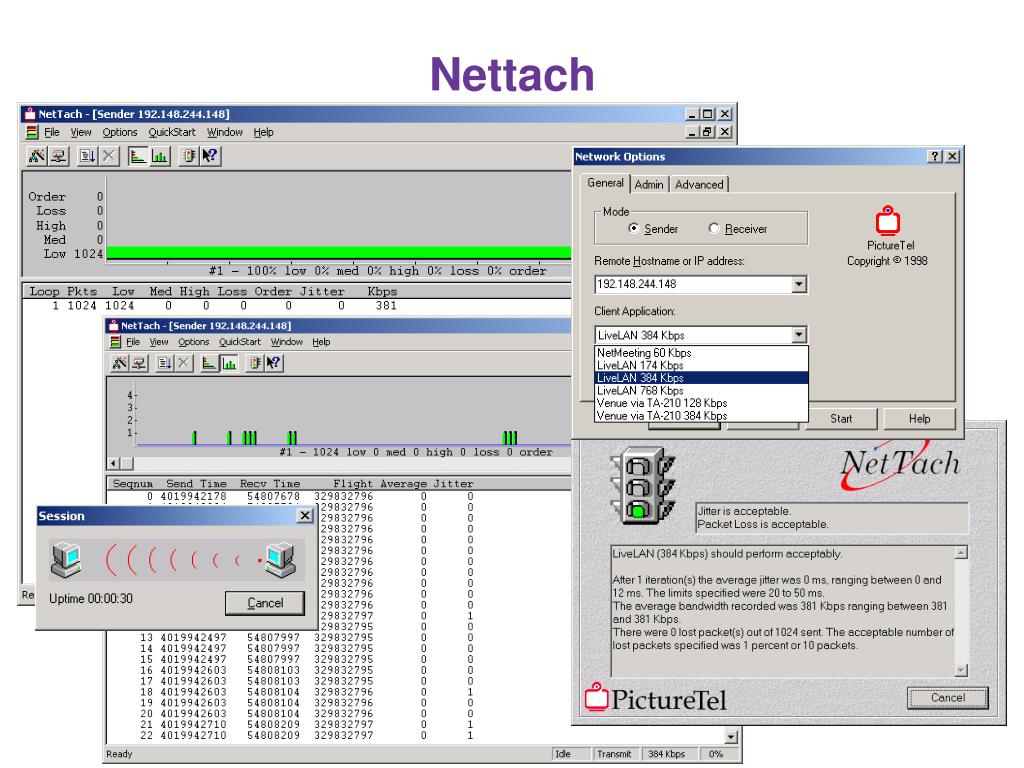Click the traffic light icon in back NetTach toolbar
Screen dimensions: 1024x768
[x=188, y=156]
